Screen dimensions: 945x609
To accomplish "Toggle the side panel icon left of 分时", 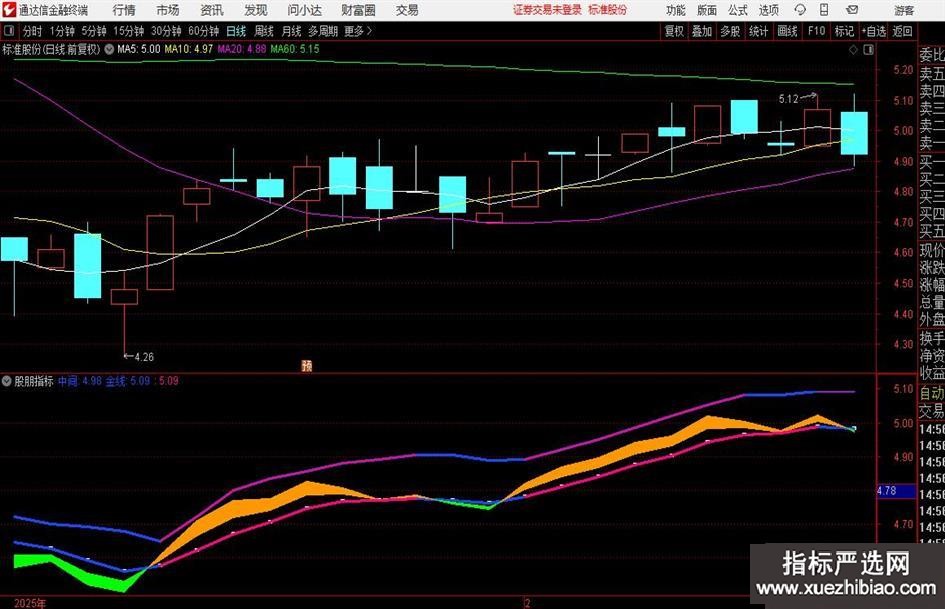I will (x=9, y=31).
